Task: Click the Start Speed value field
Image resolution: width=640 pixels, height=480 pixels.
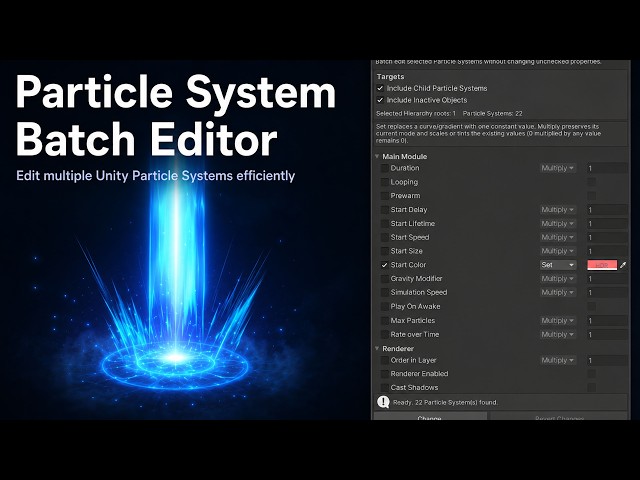Action: pos(607,238)
